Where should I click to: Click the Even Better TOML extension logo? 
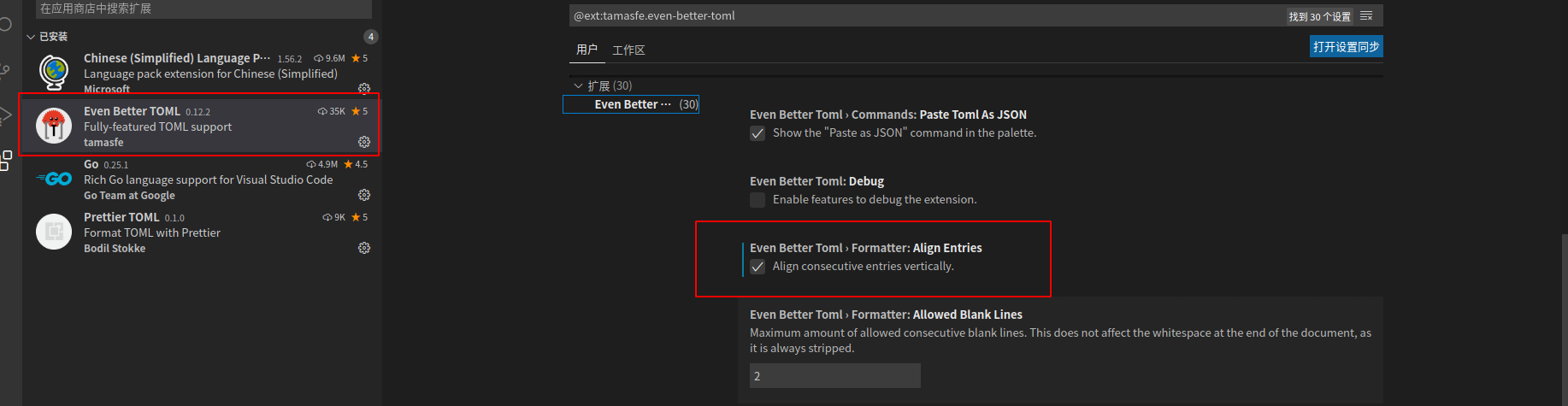pyautogui.click(x=54, y=126)
